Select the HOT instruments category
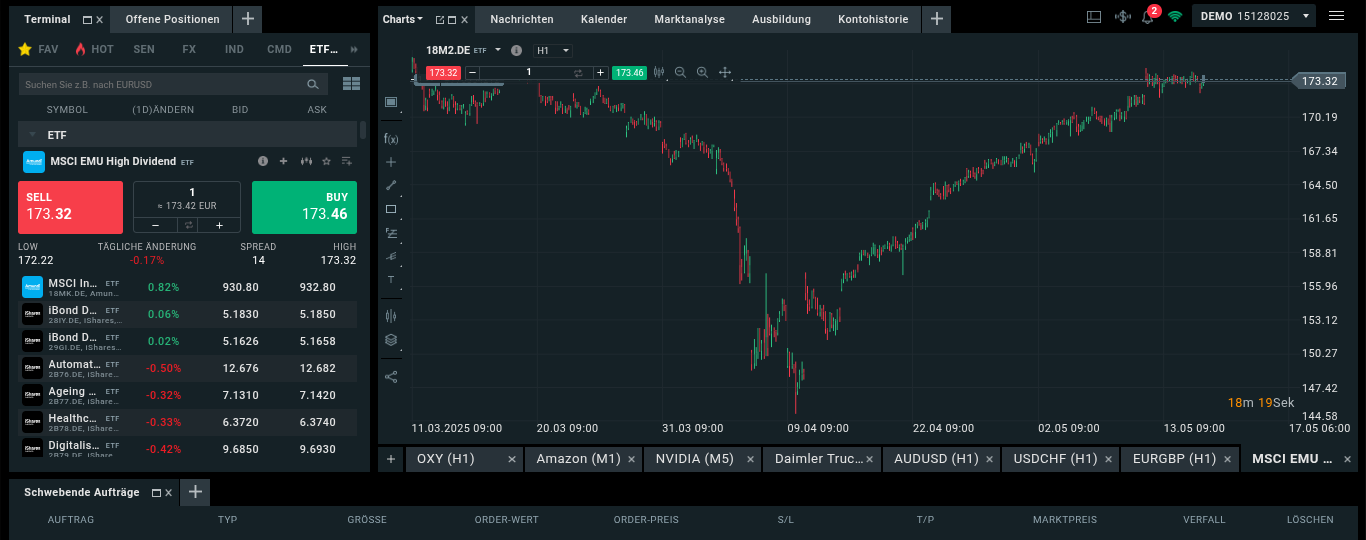 [x=94, y=49]
